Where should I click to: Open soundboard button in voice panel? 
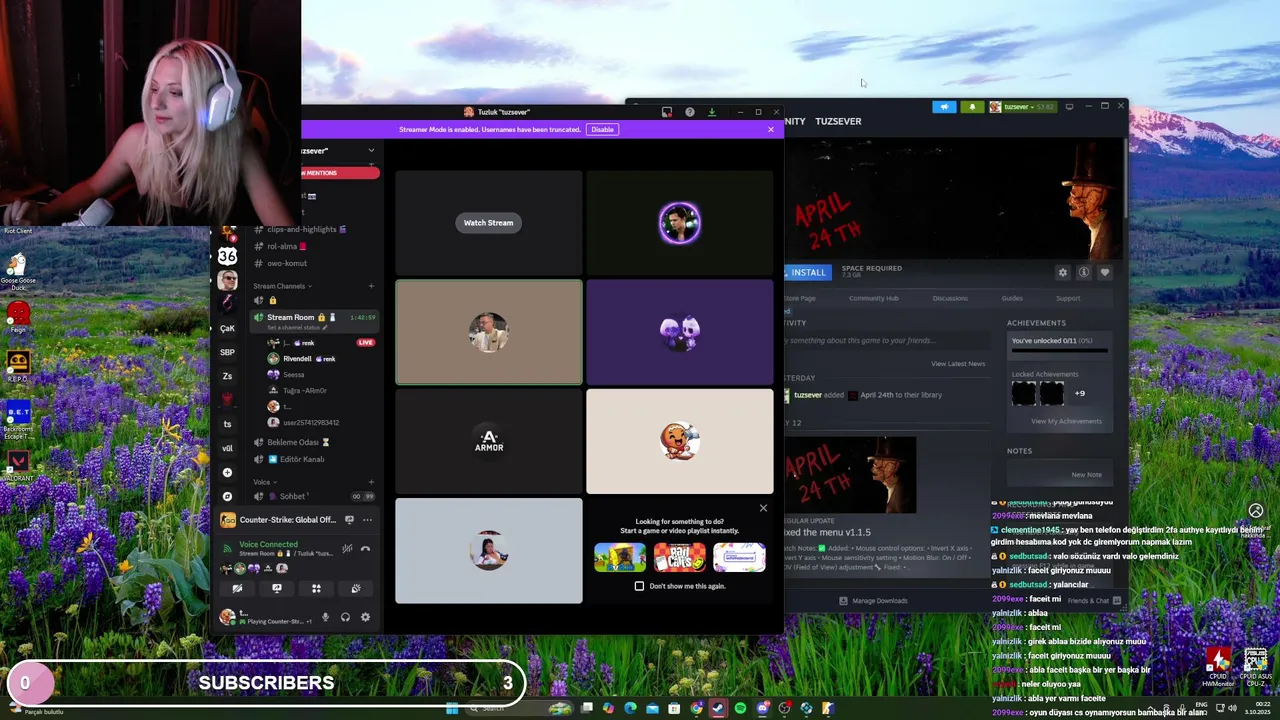(x=355, y=588)
